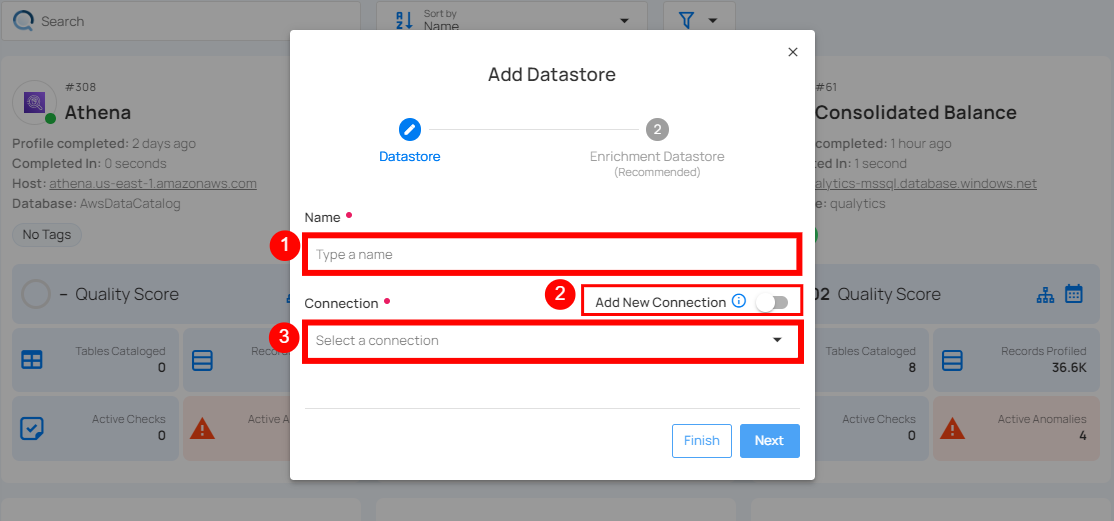1114x521 pixels.
Task: Click the search magnifier icon
Action: click(x=22, y=21)
